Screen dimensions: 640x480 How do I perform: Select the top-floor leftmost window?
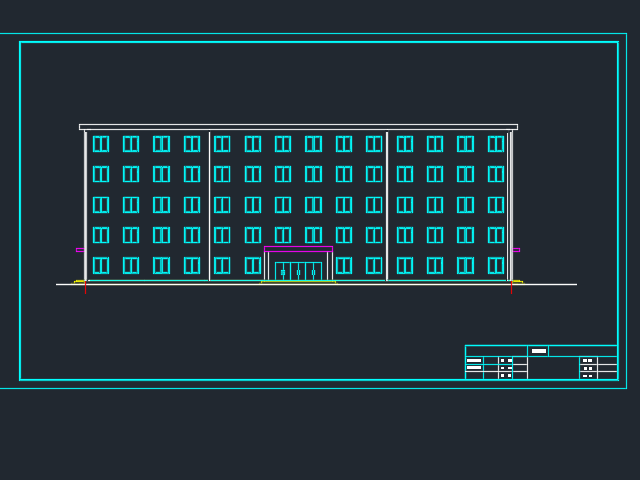(x=101, y=144)
